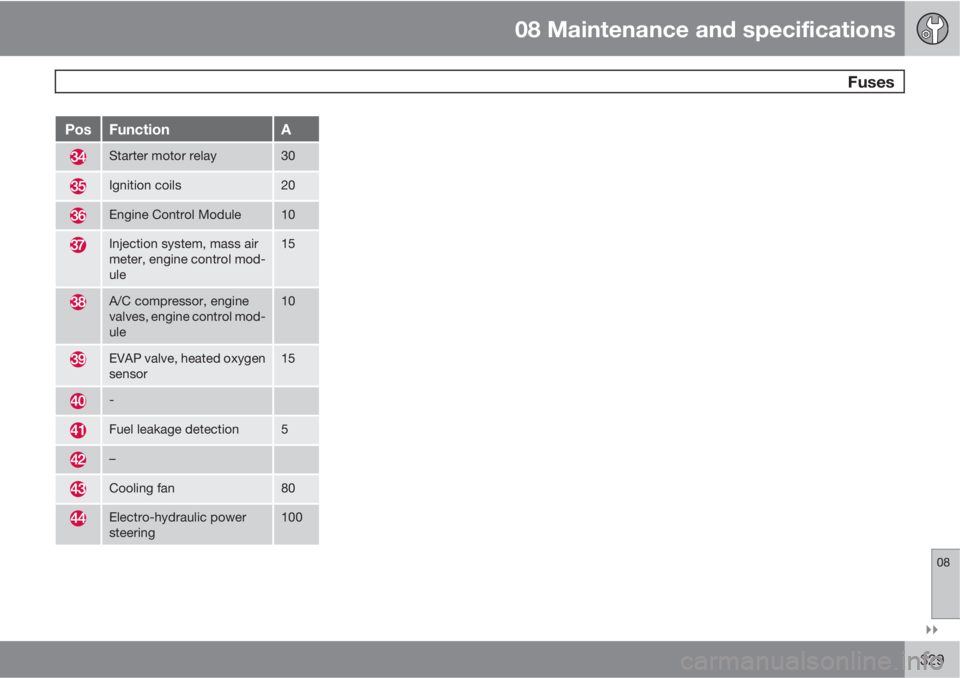960x678 pixels.
Task: Select the red number 38 marker
Action: click(x=78, y=303)
